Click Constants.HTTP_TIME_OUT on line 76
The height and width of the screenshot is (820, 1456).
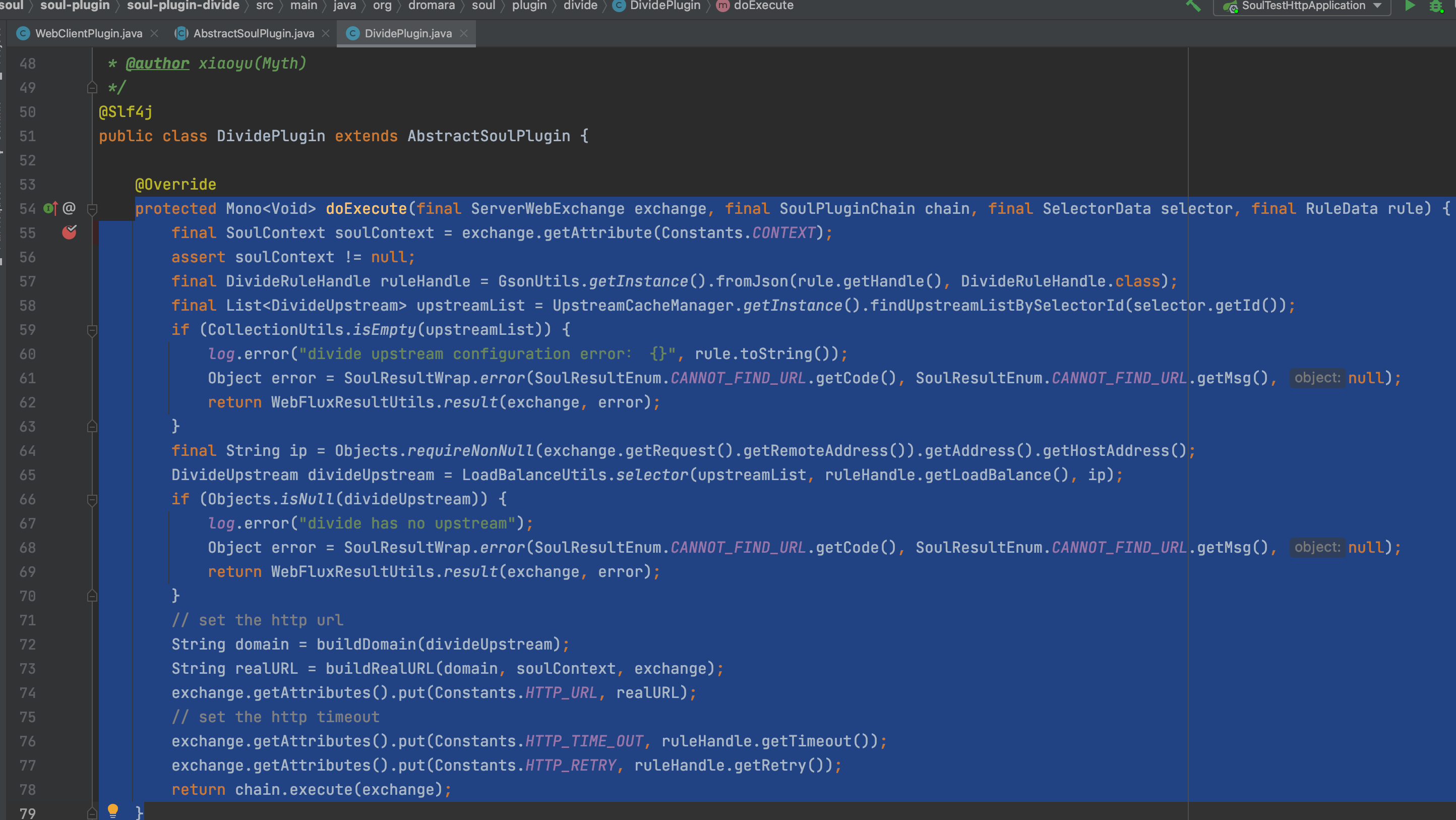pos(538,741)
